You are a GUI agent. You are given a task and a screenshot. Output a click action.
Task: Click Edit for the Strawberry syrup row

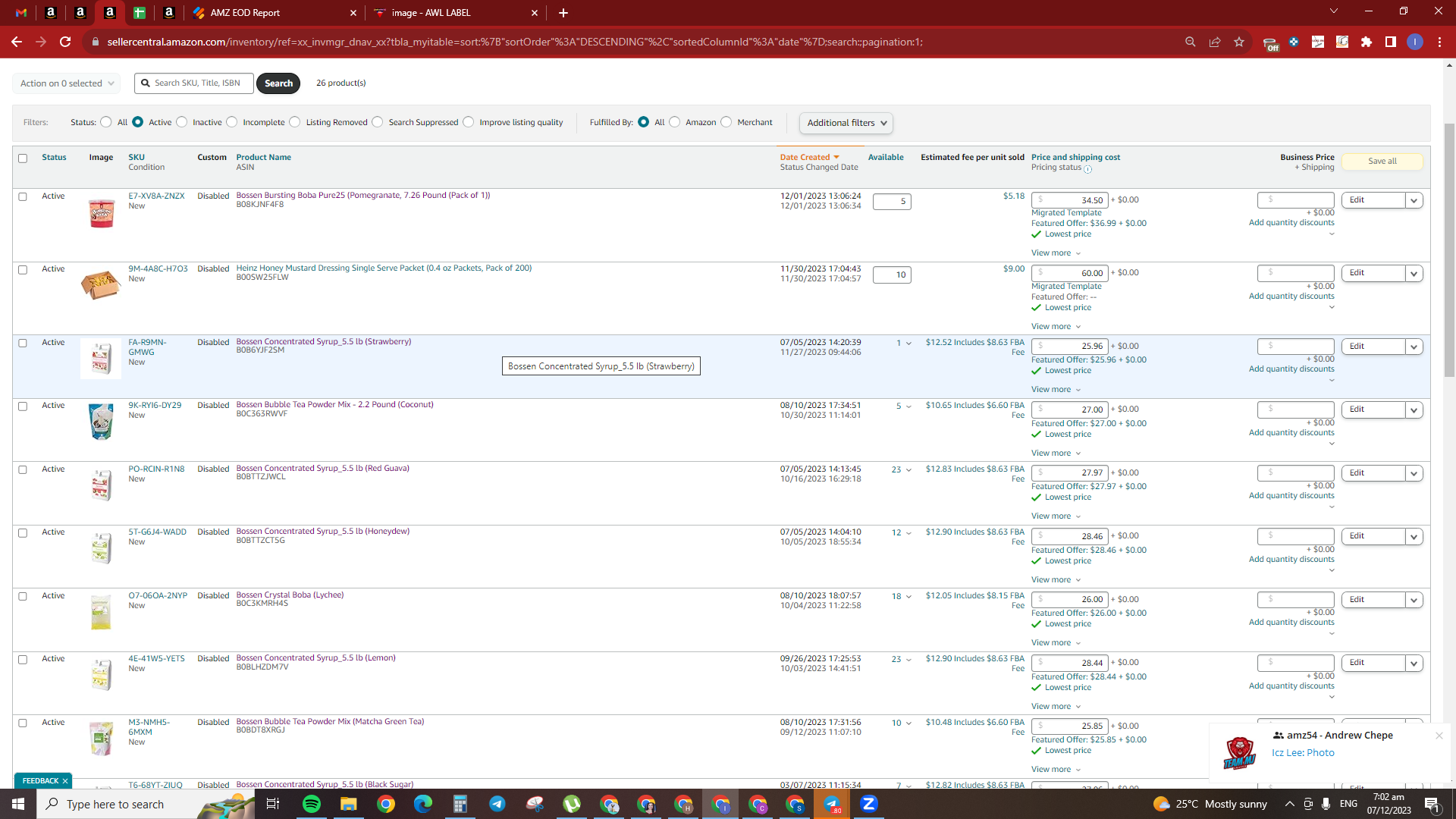click(1373, 347)
